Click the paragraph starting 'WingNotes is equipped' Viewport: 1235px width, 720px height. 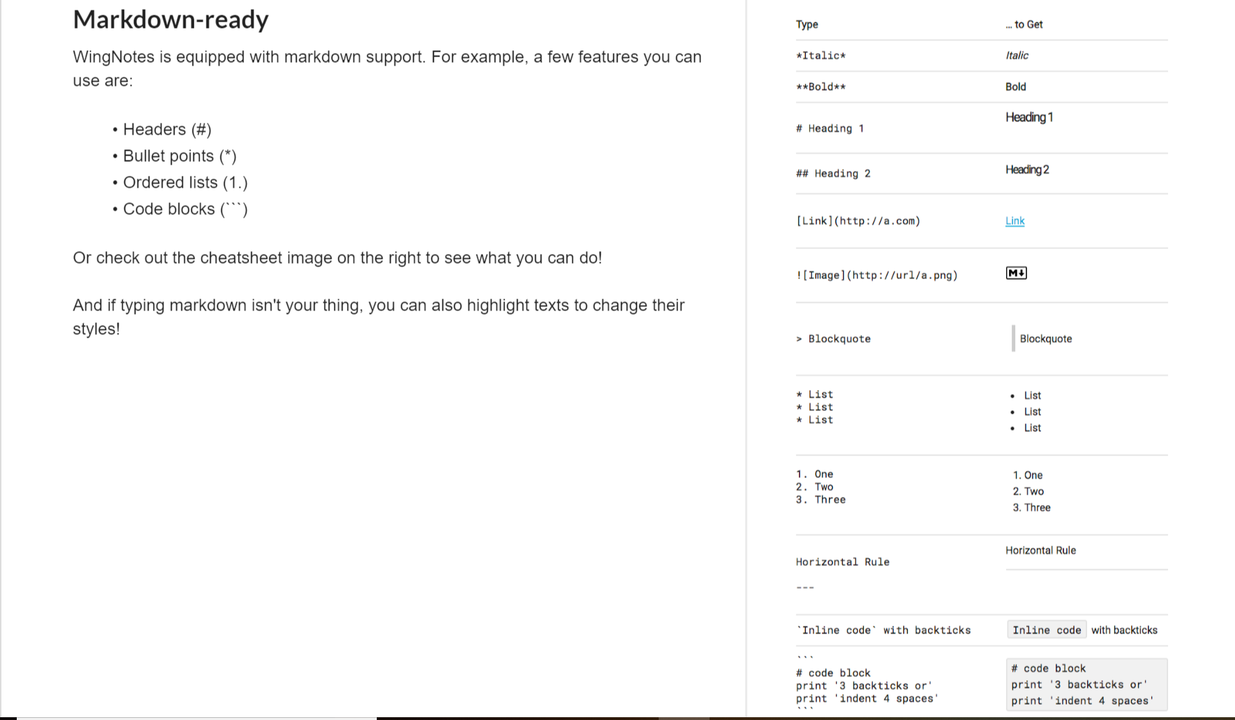[x=387, y=69]
